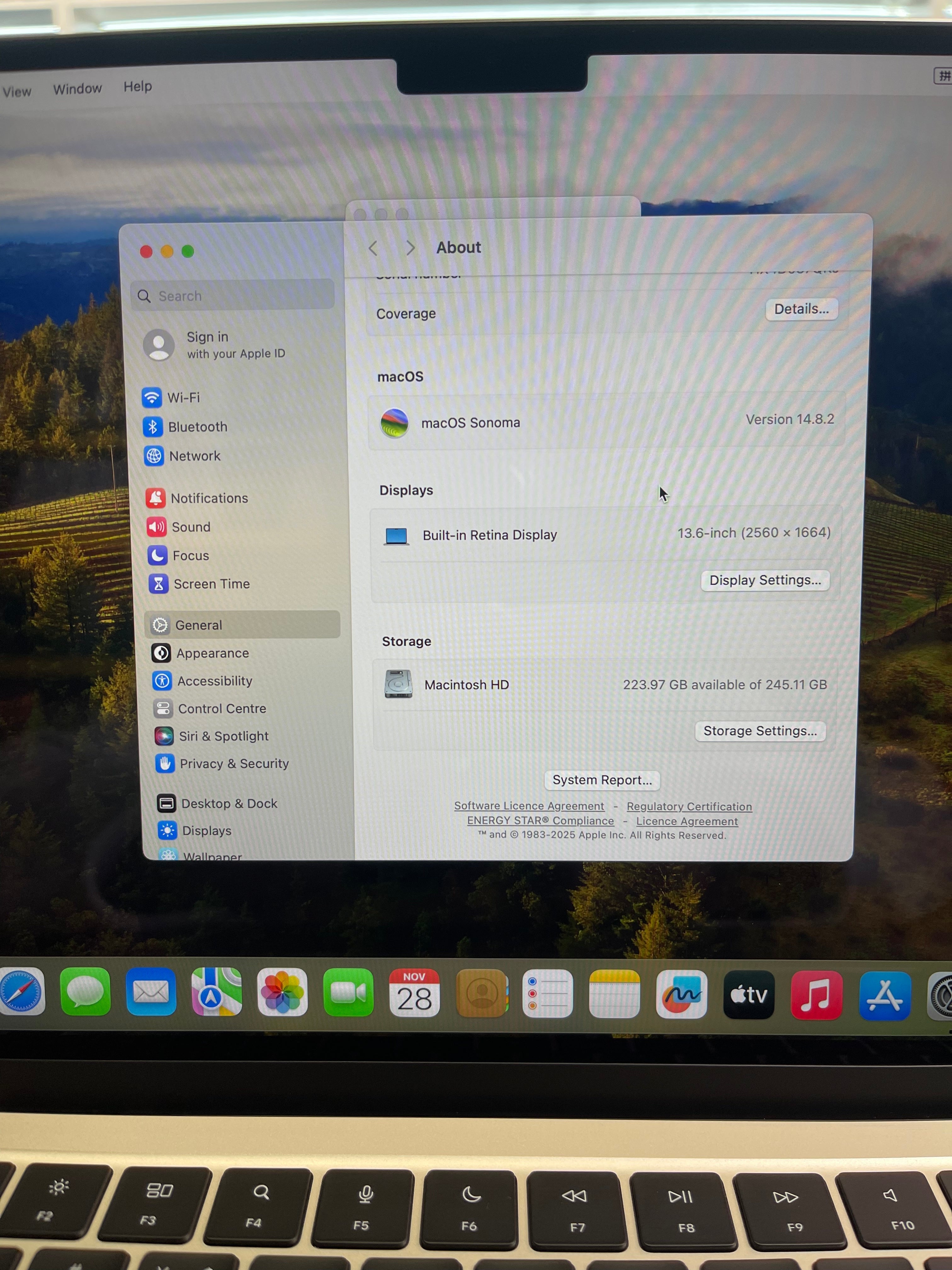This screenshot has width=952, height=1270.
Task: Open Calendar from the Dock
Action: 414,993
